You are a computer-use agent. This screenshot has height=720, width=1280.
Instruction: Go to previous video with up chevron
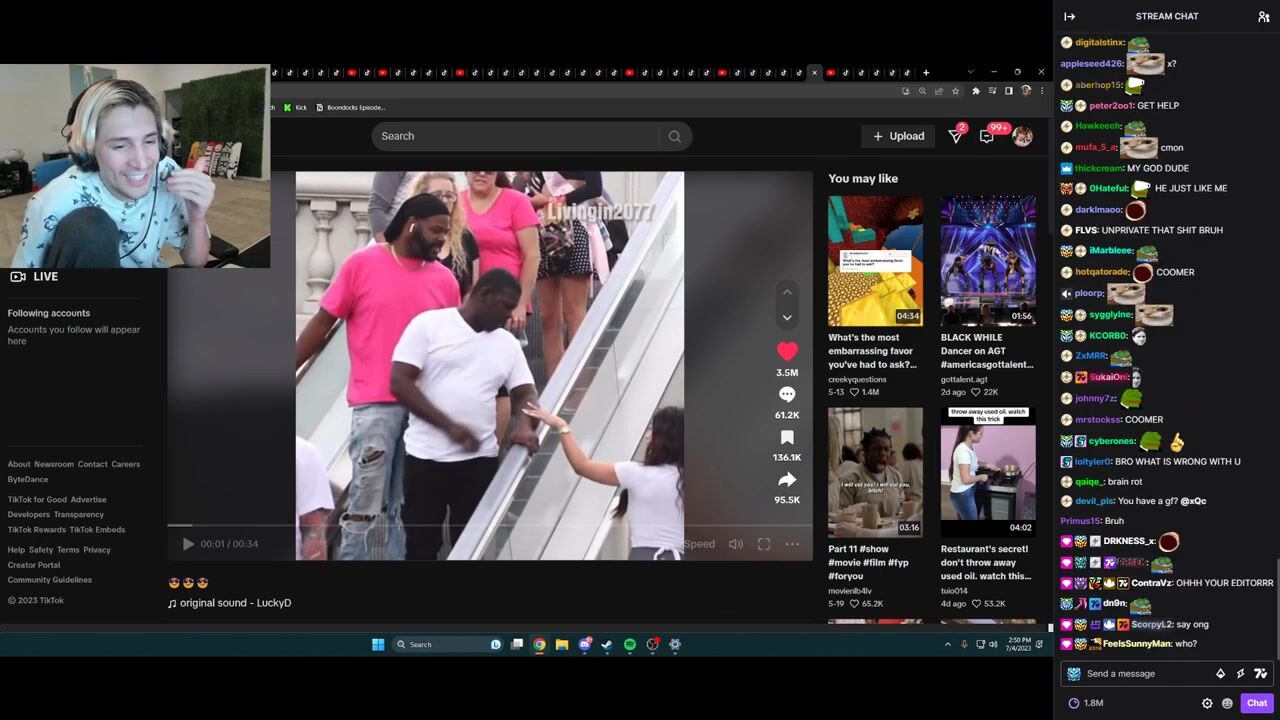(787, 292)
